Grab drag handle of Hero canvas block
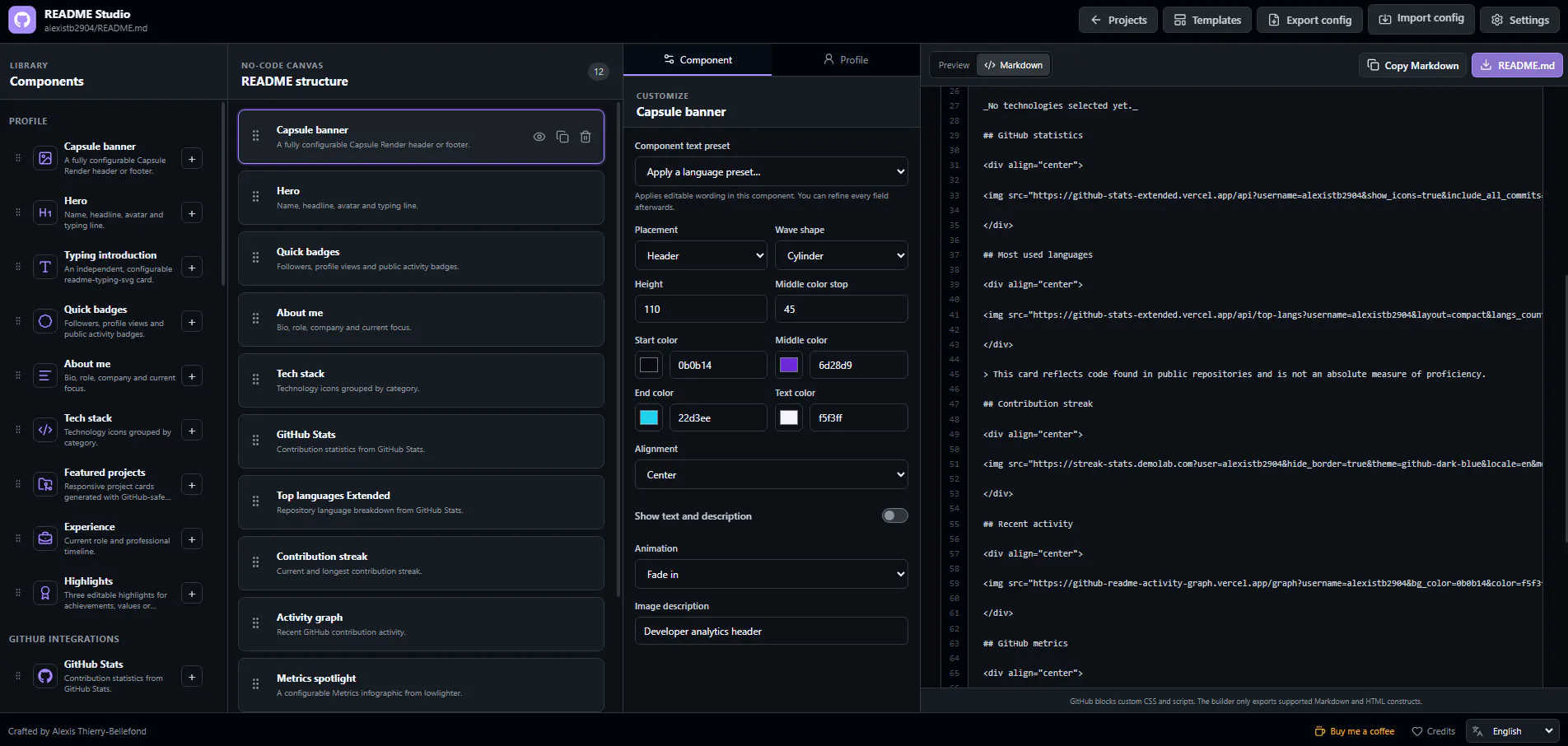The image size is (1568, 746). tap(256, 197)
